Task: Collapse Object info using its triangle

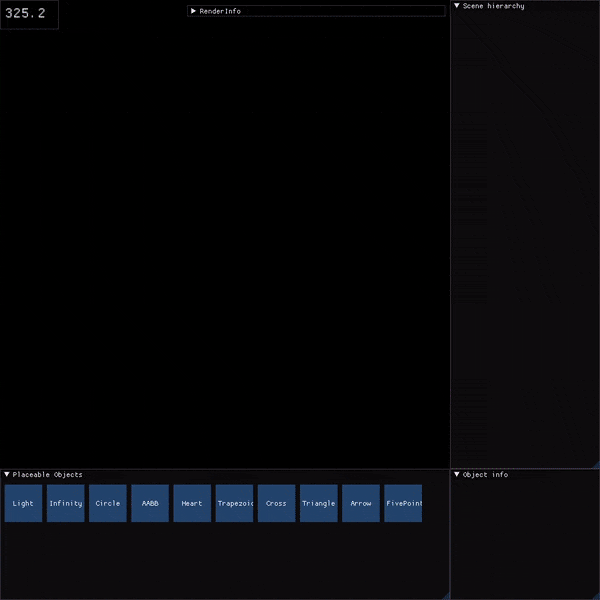Action: [457, 475]
